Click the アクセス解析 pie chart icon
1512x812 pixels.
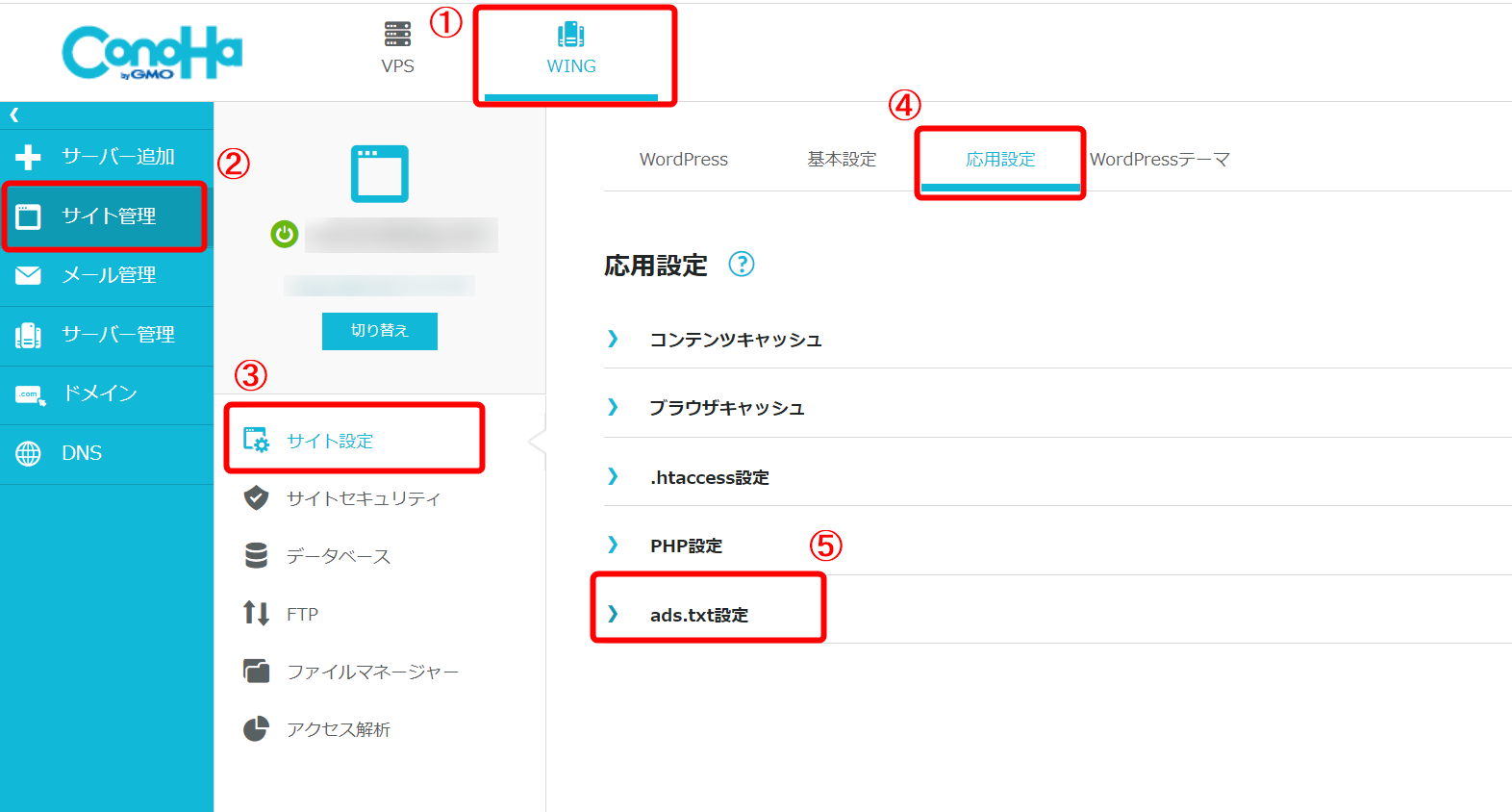pyautogui.click(x=256, y=729)
